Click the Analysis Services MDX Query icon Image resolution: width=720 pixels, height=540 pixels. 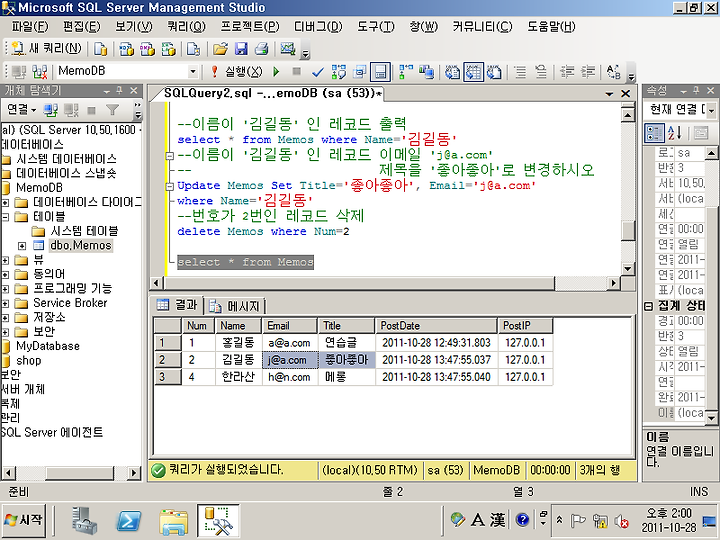pos(126,49)
